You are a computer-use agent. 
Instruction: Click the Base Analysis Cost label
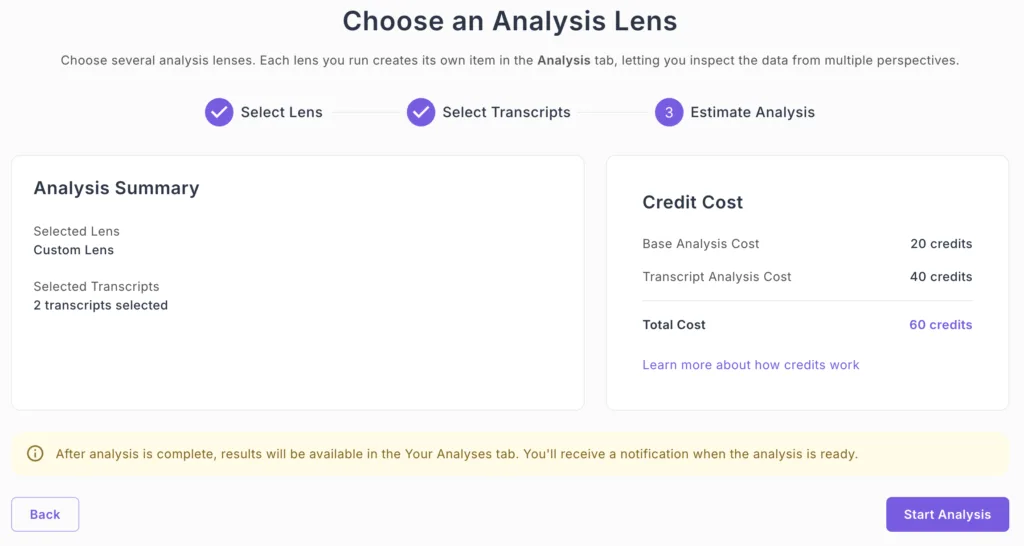(x=700, y=244)
